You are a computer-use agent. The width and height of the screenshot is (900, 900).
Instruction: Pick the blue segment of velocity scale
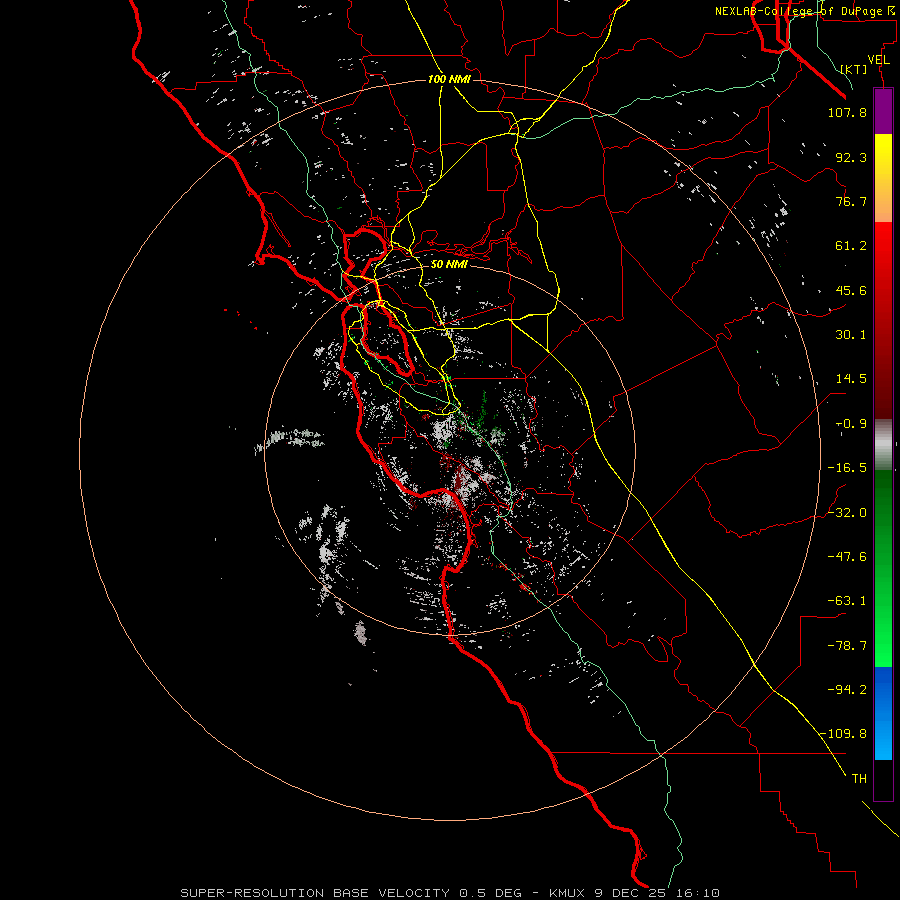click(x=883, y=713)
